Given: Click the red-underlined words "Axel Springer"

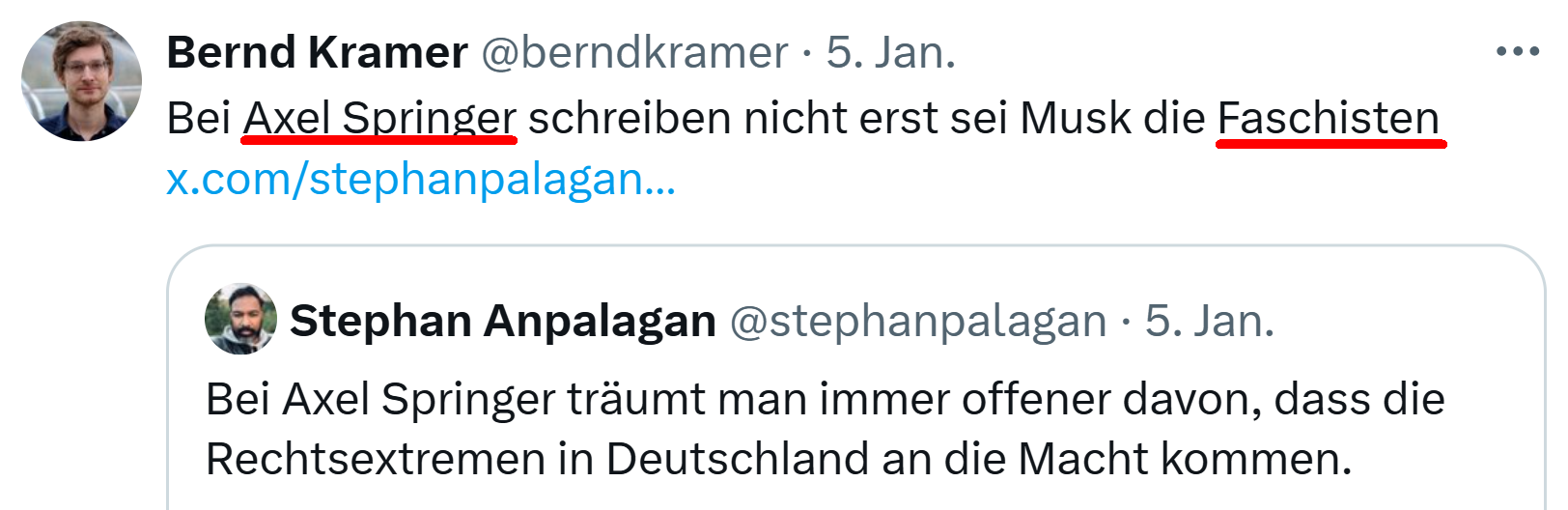Looking at the screenshot, I should point(379,119).
